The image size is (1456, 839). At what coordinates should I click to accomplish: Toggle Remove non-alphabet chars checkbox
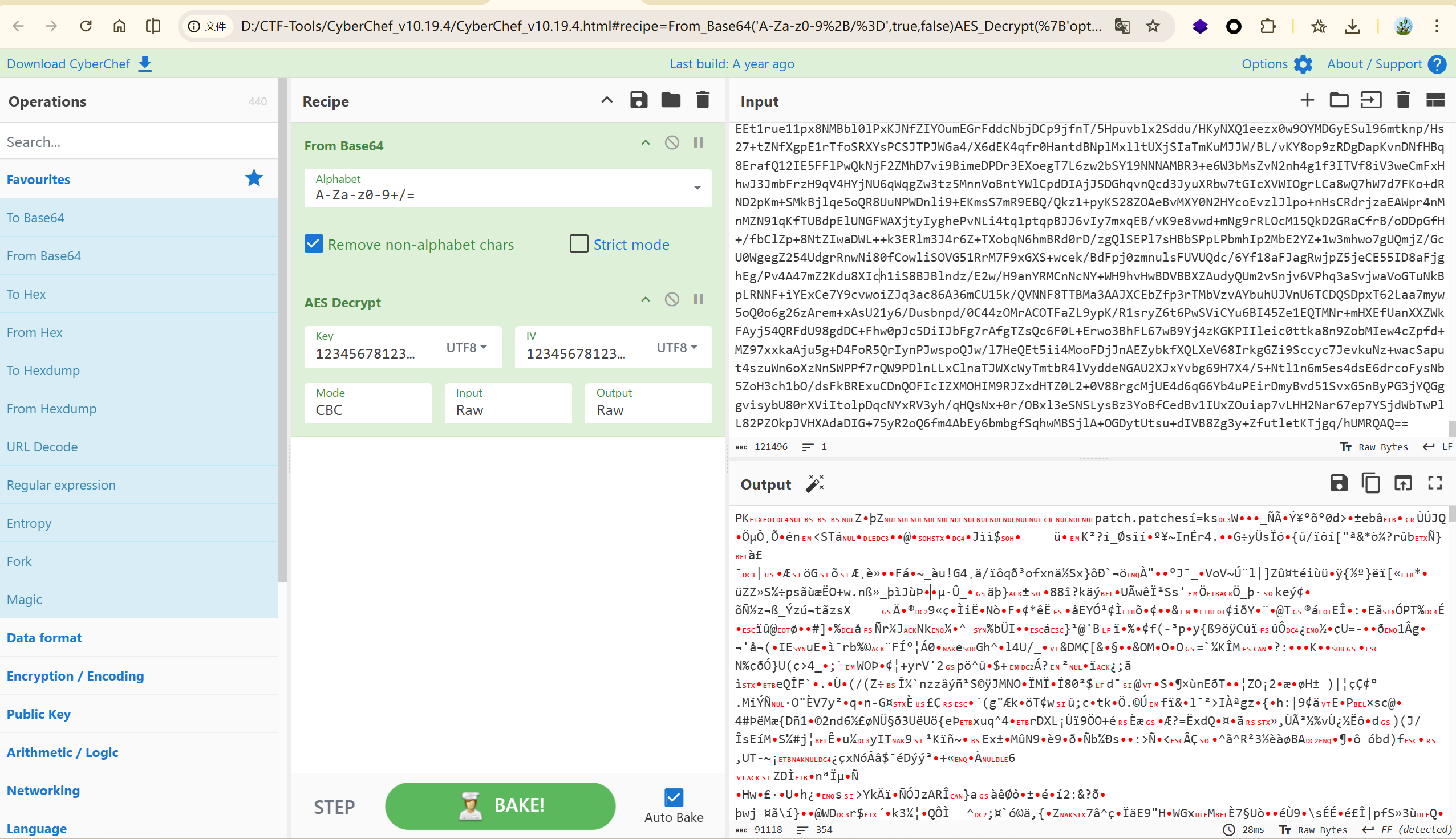[x=314, y=245]
